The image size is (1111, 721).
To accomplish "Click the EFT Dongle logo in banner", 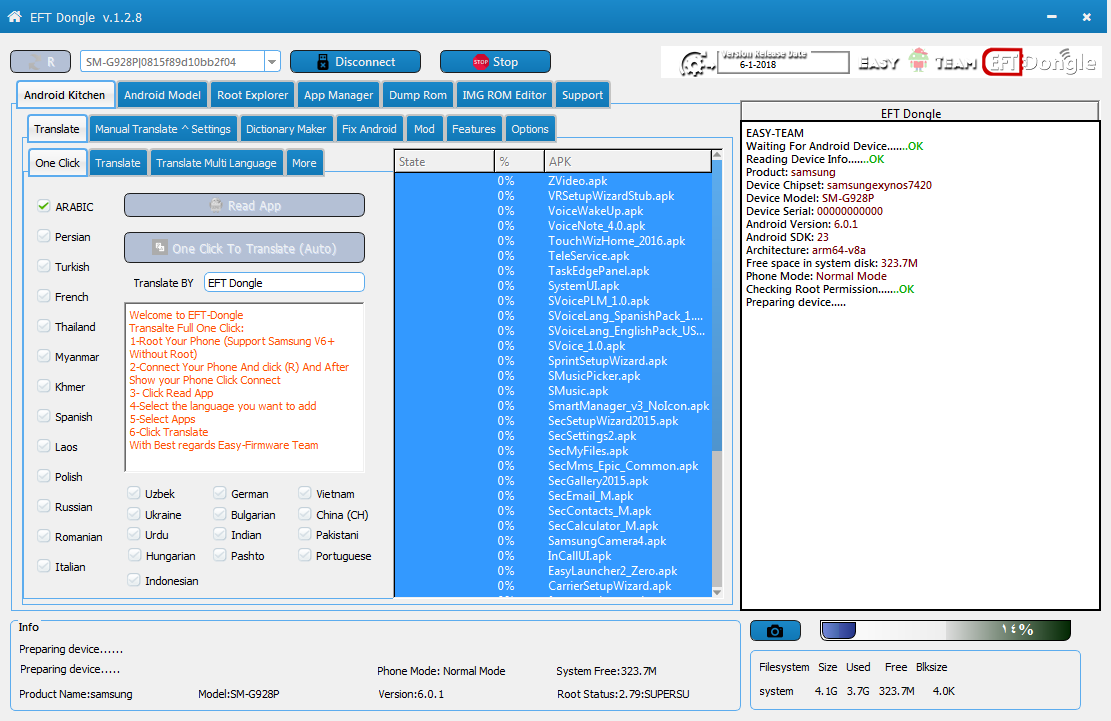I will 1039,62.
